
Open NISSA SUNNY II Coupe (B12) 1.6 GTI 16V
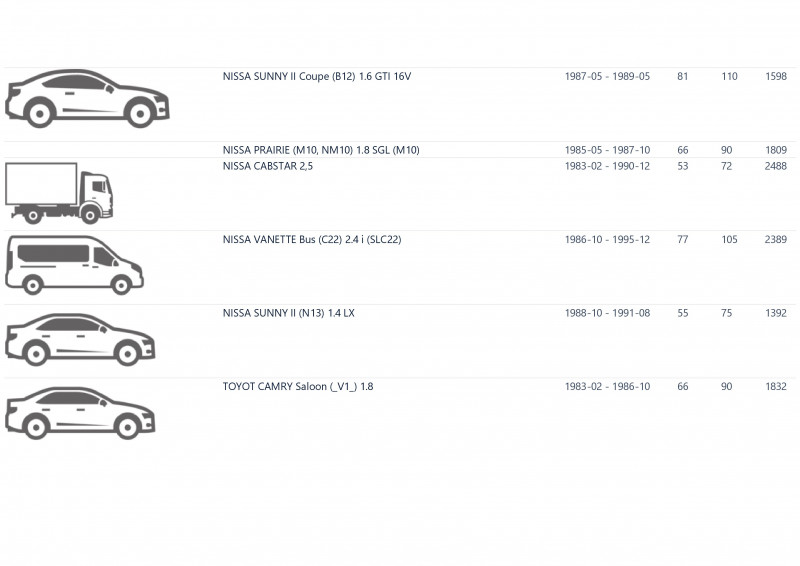(x=317, y=77)
